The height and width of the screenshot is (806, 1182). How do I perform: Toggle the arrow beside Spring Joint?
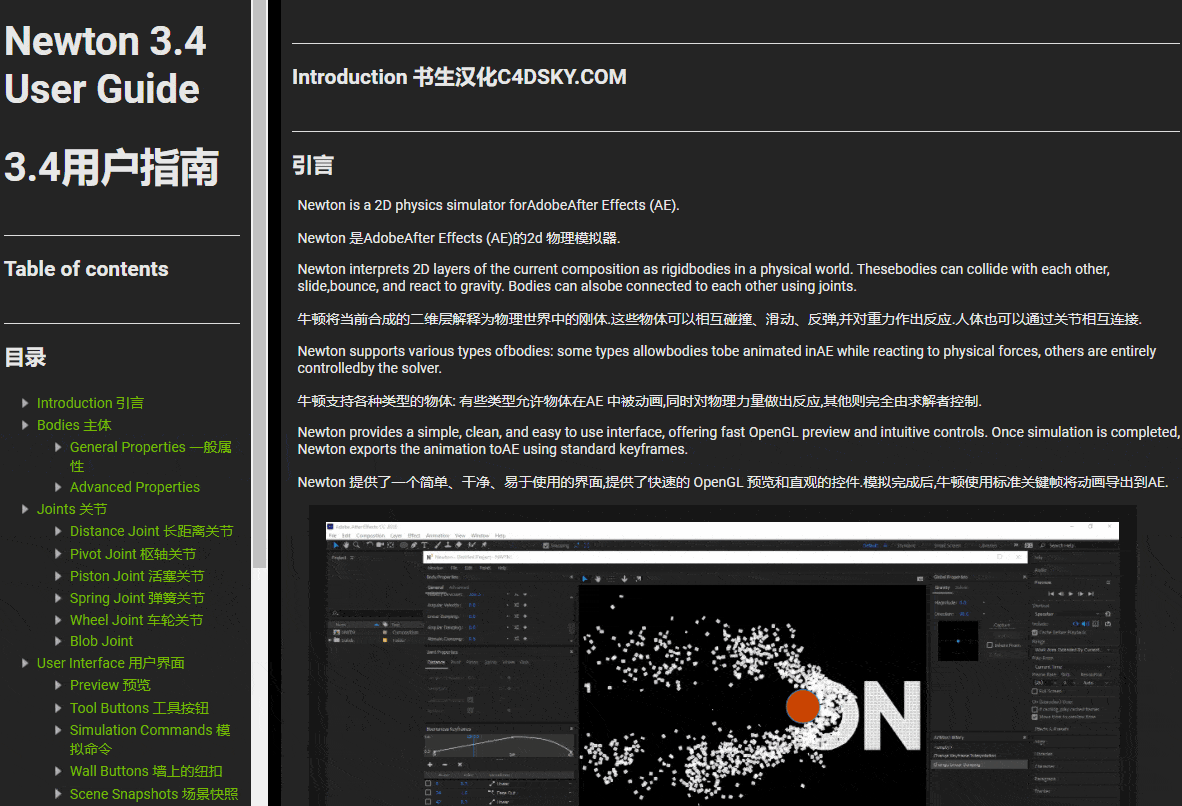click(58, 598)
